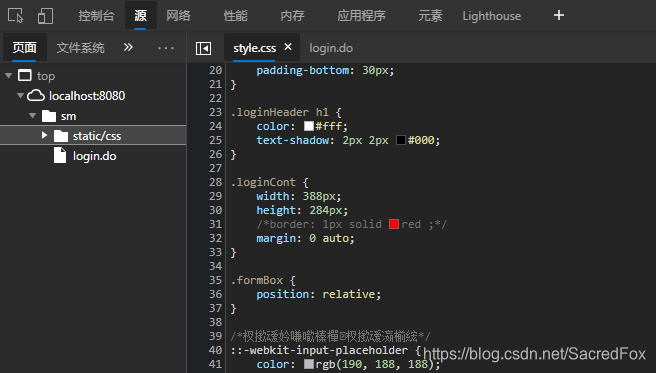Open the Lighthouse tab

[x=492, y=16]
